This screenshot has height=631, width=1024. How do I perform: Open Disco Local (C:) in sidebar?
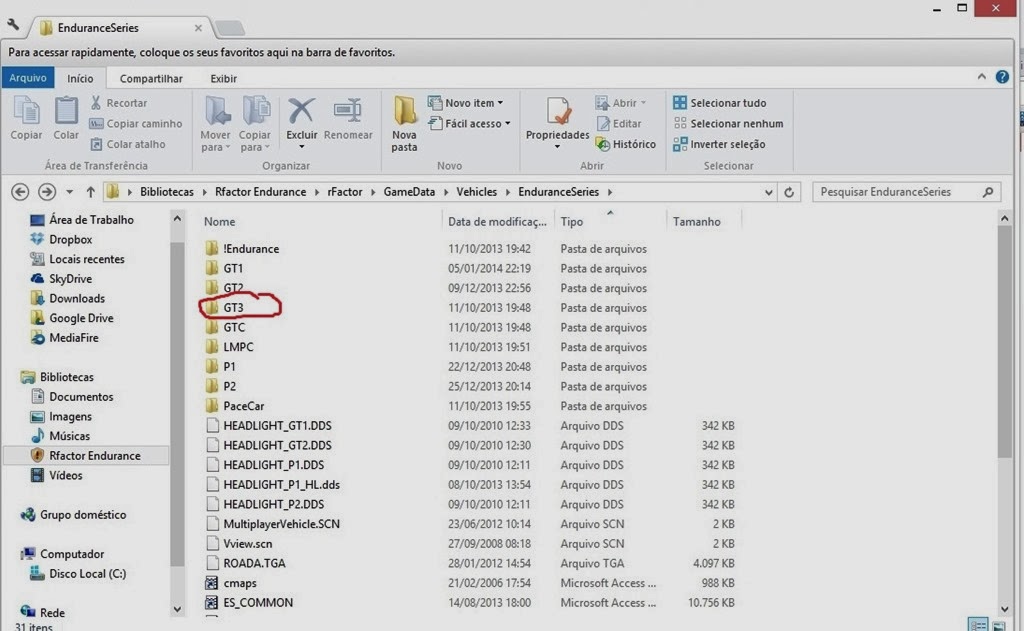coord(78,574)
